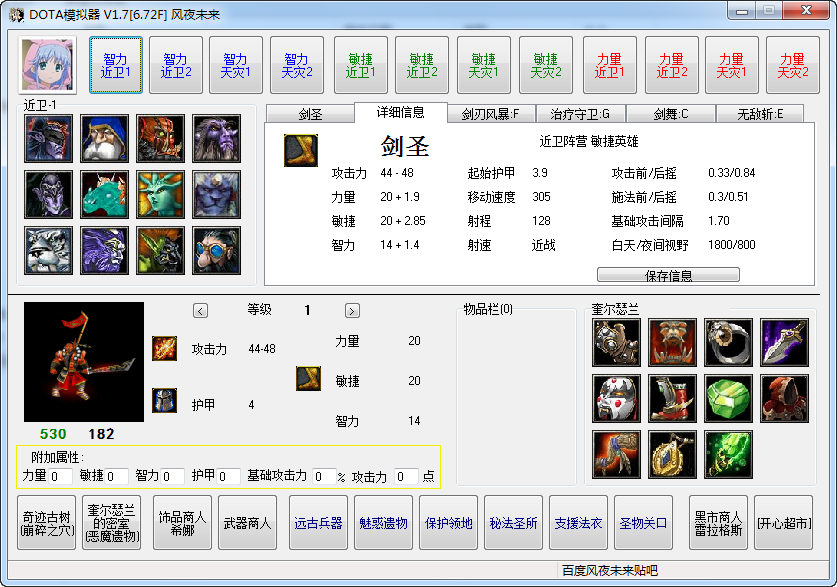Click the silver ring item in shop top row
The height and width of the screenshot is (587, 837).
point(726,342)
